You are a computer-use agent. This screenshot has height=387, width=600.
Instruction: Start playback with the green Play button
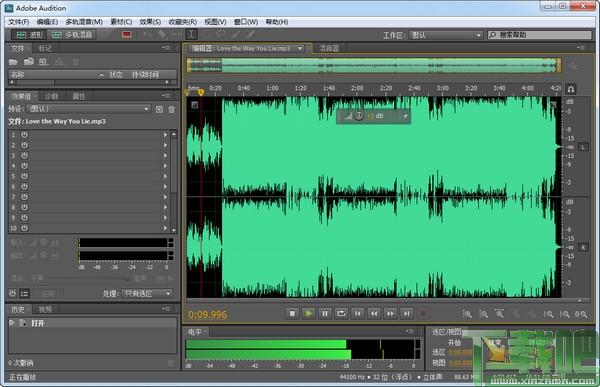[308, 314]
